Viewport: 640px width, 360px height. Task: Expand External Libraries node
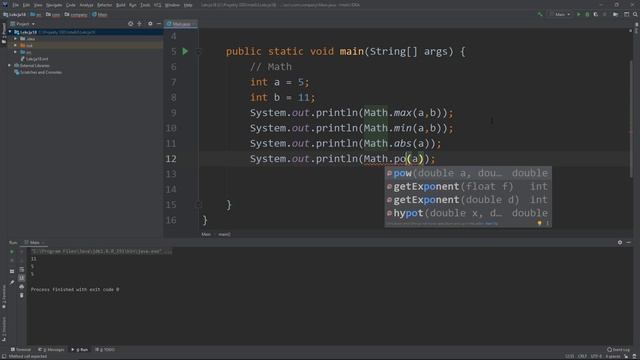tap(9, 65)
